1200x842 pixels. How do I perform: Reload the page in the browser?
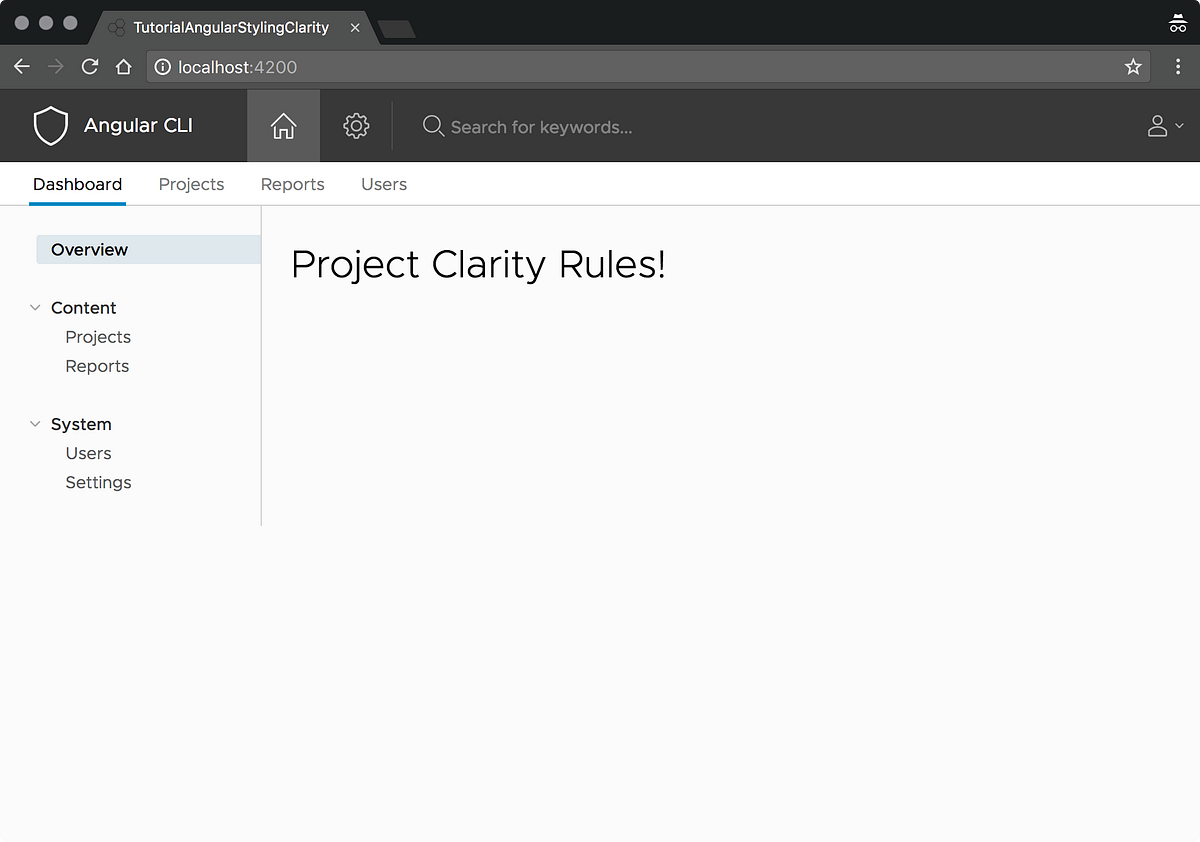[89, 66]
